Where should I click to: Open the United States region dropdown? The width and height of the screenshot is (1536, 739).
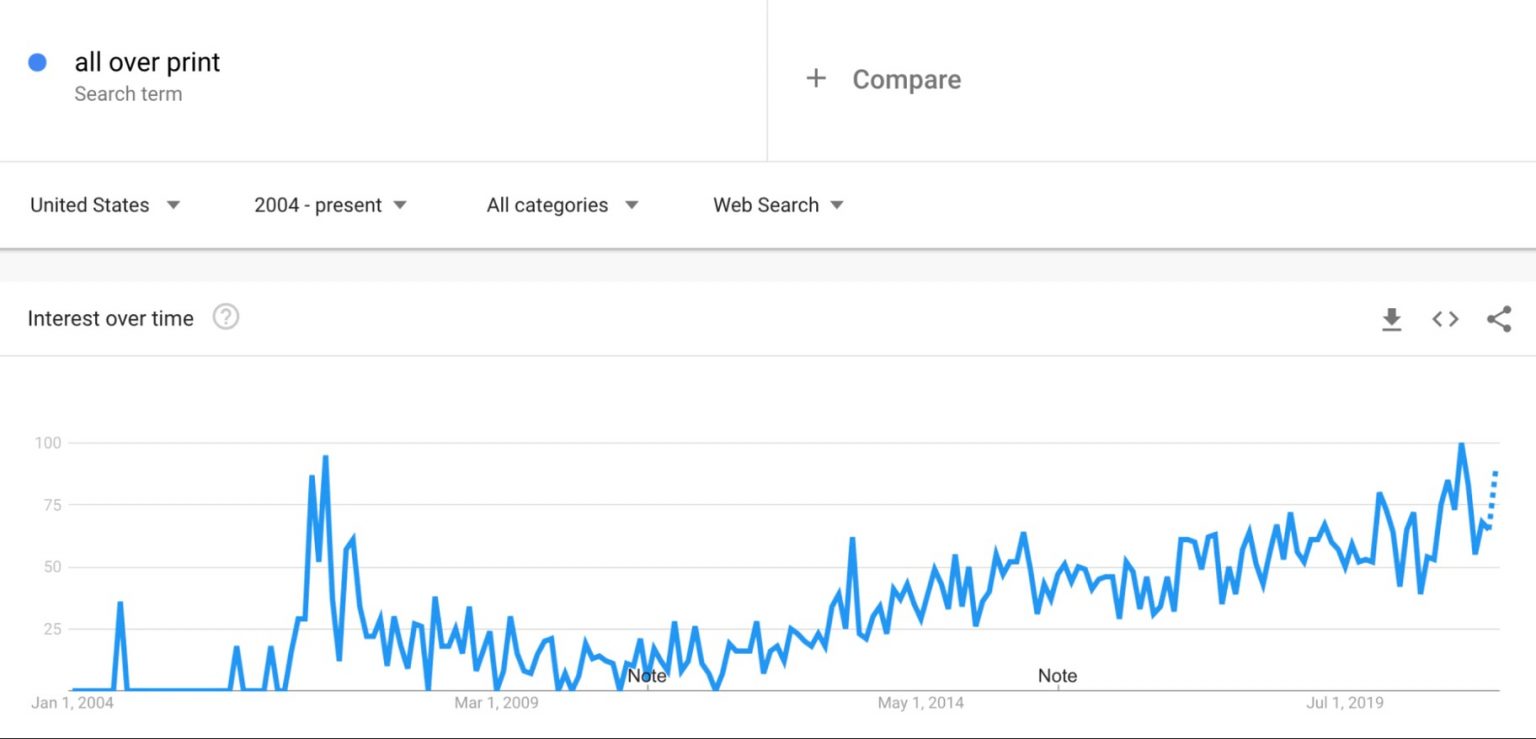click(105, 205)
